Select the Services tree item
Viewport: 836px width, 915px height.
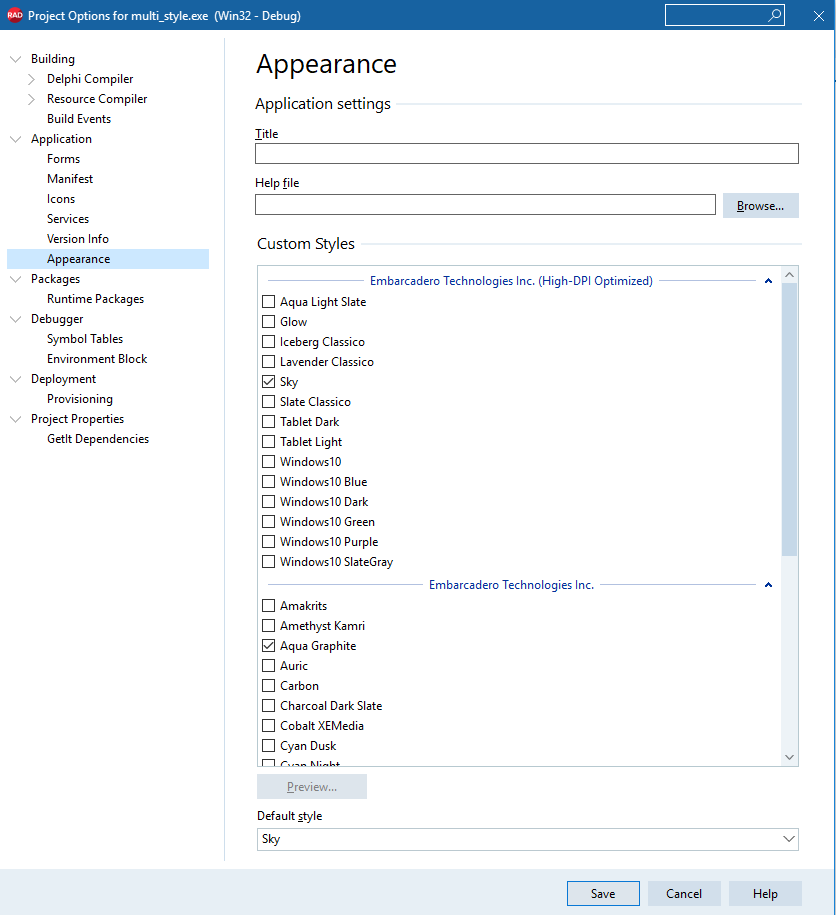tap(68, 219)
